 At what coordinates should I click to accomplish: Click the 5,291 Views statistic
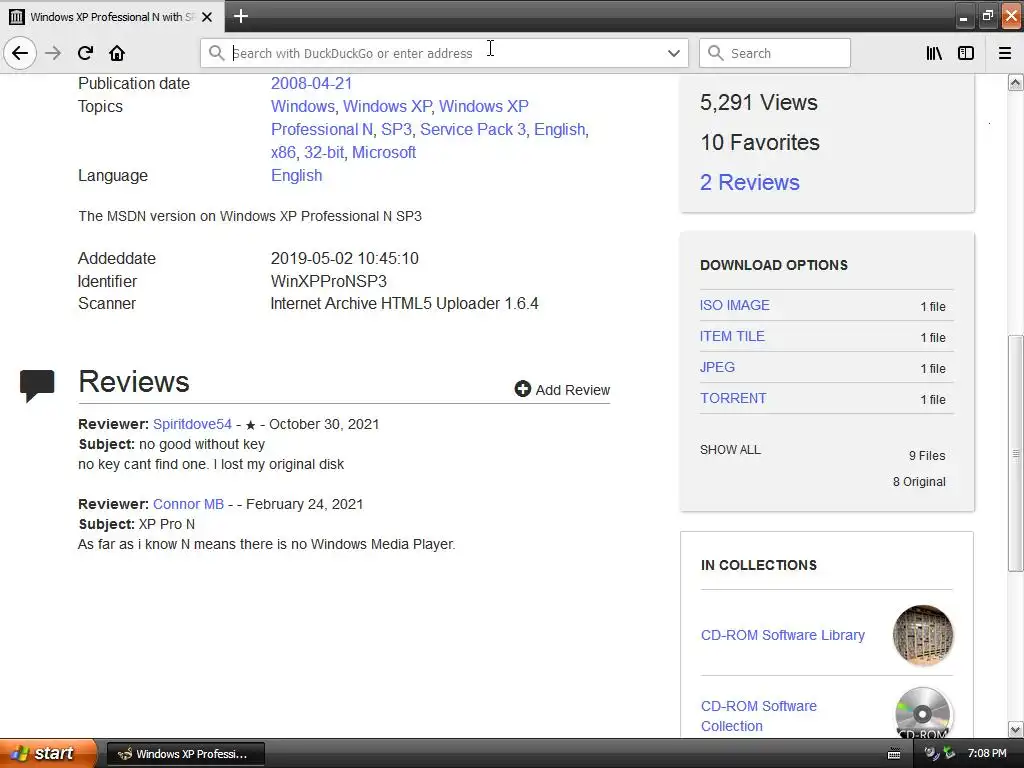[x=759, y=103]
